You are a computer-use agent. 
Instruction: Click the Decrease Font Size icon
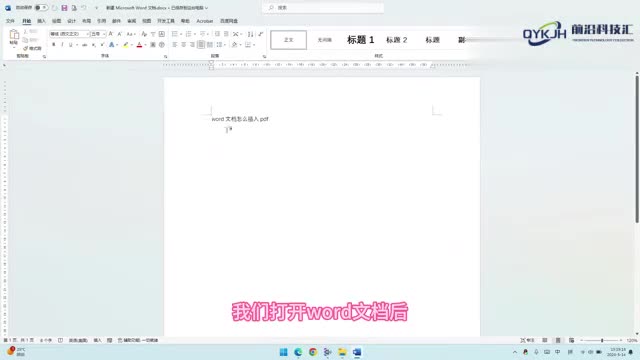pyautogui.click(x=120, y=34)
